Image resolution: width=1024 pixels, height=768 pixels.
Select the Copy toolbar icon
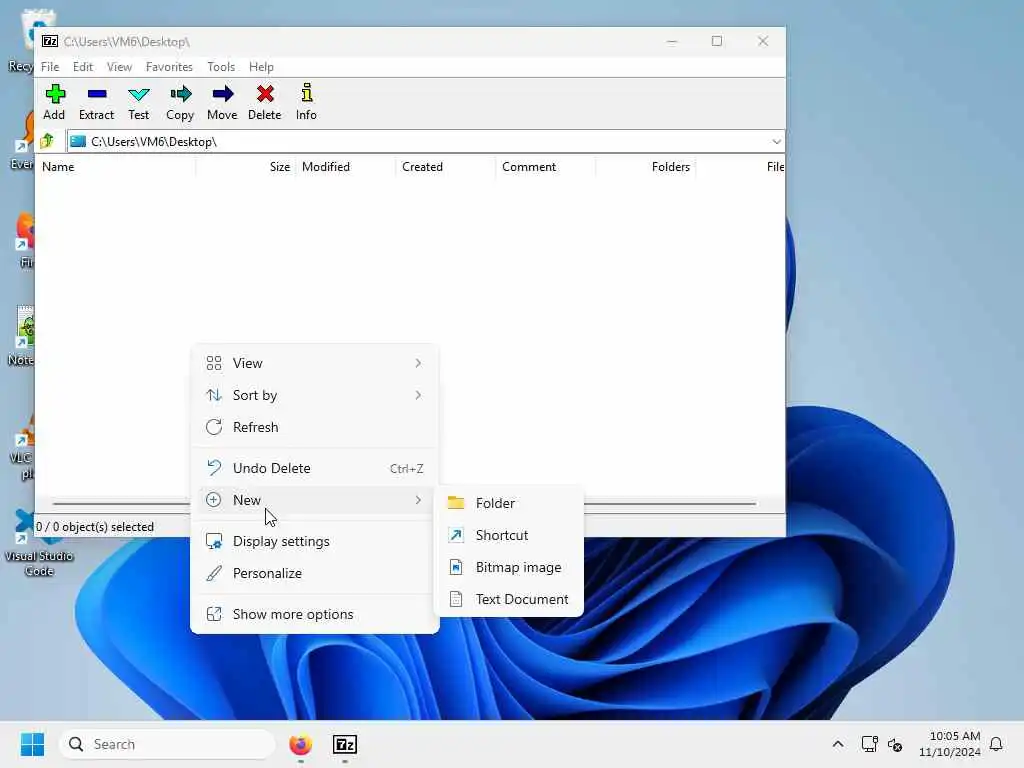(x=180, y=103)
